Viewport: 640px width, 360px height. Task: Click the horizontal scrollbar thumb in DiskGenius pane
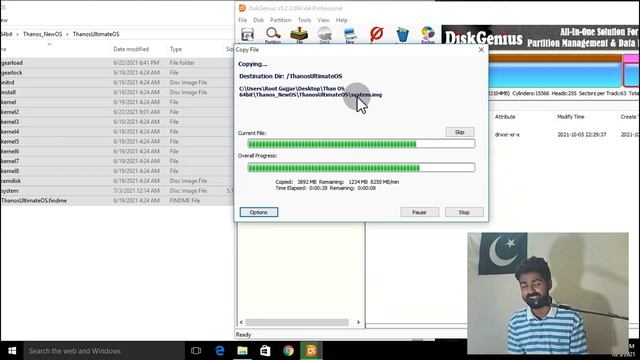(297, 322)
